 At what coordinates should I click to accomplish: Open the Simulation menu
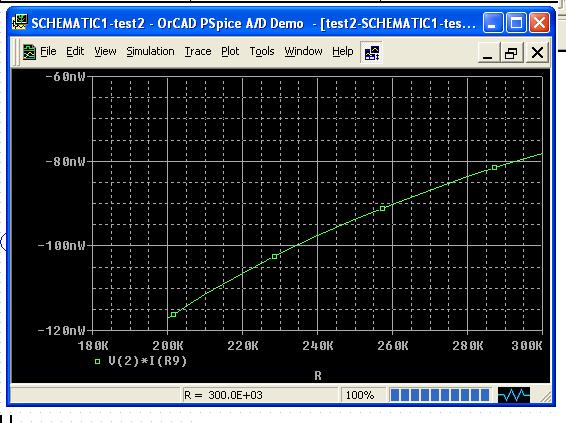click(150, 52)
